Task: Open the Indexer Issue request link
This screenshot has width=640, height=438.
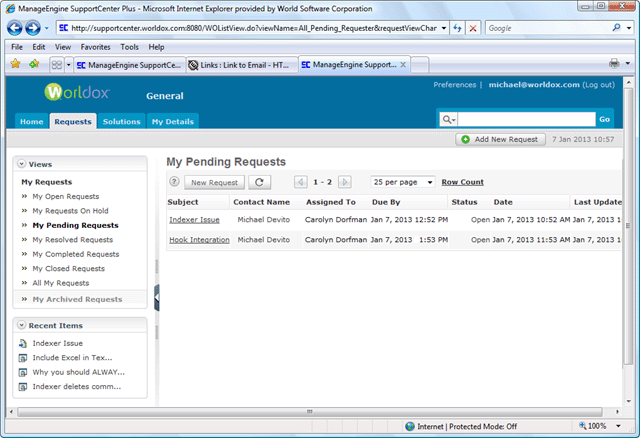Action: (x=194, y=220)
